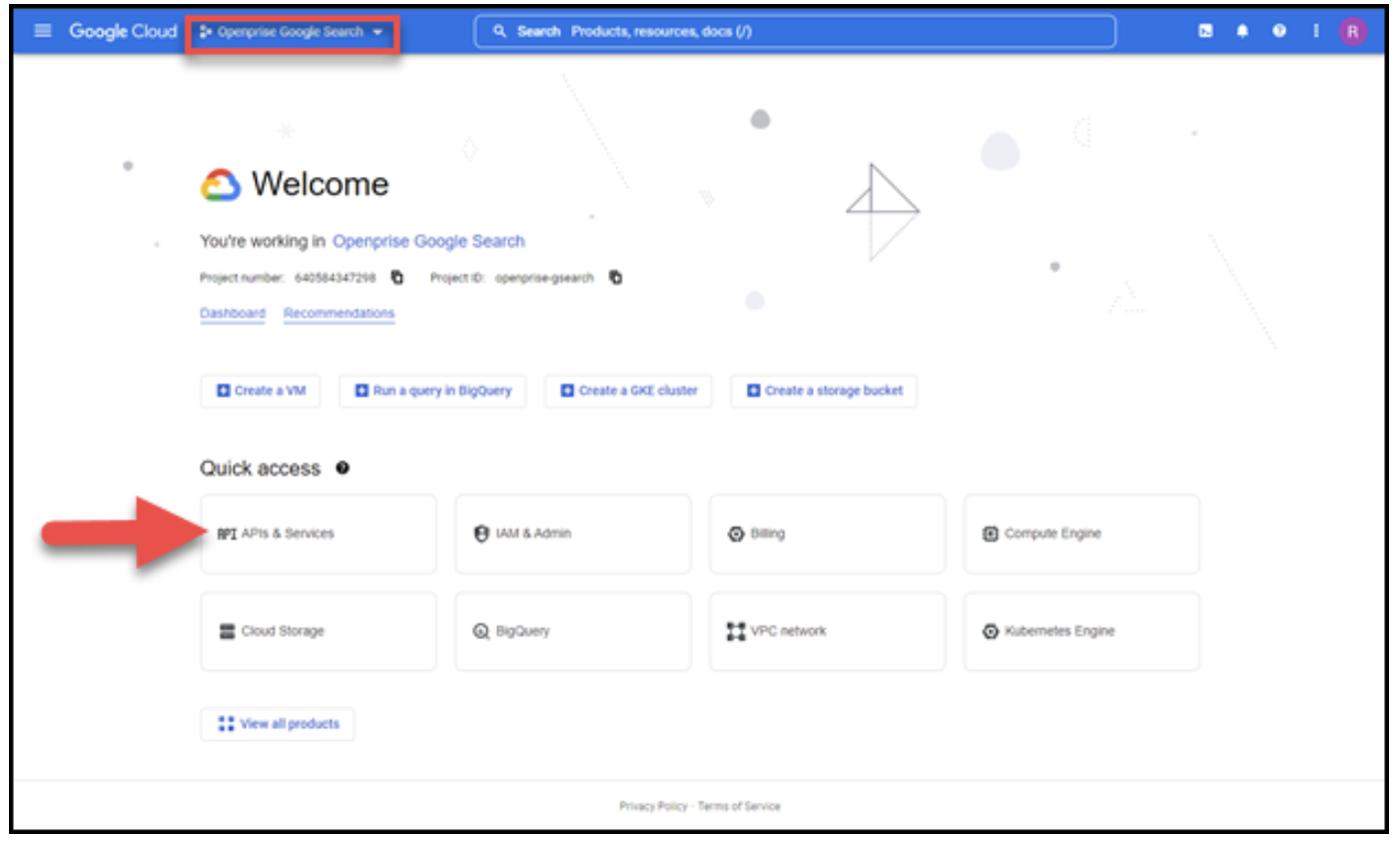Screen dimensions: 1400x843
Task: Click Create a GKE cluster button
Action: click(x=628, y=391)
